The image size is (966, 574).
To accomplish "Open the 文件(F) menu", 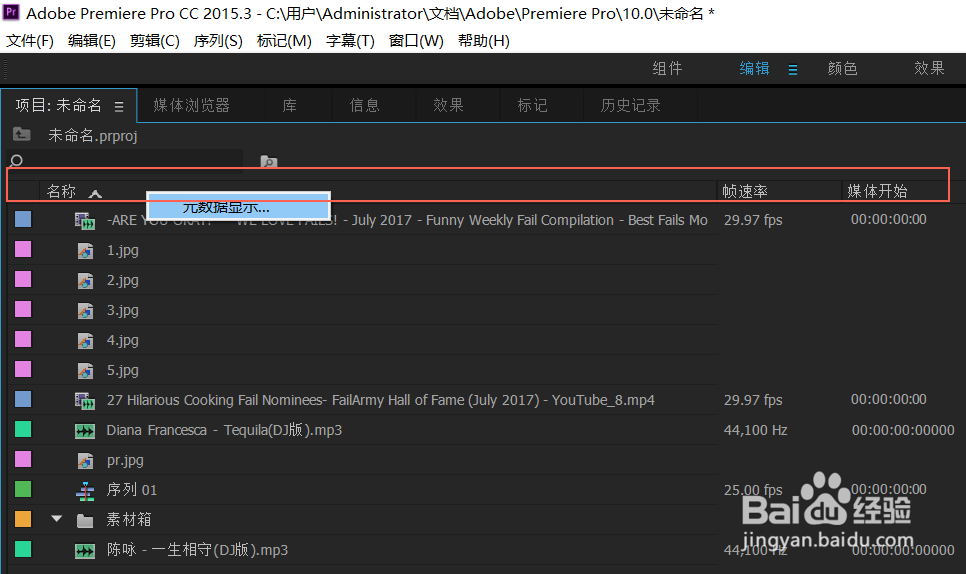I will [x=30, y=41].
